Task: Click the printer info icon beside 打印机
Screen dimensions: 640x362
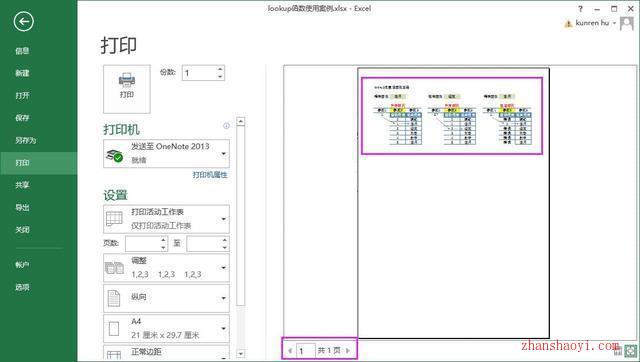Action: click(x=226, y=126)
